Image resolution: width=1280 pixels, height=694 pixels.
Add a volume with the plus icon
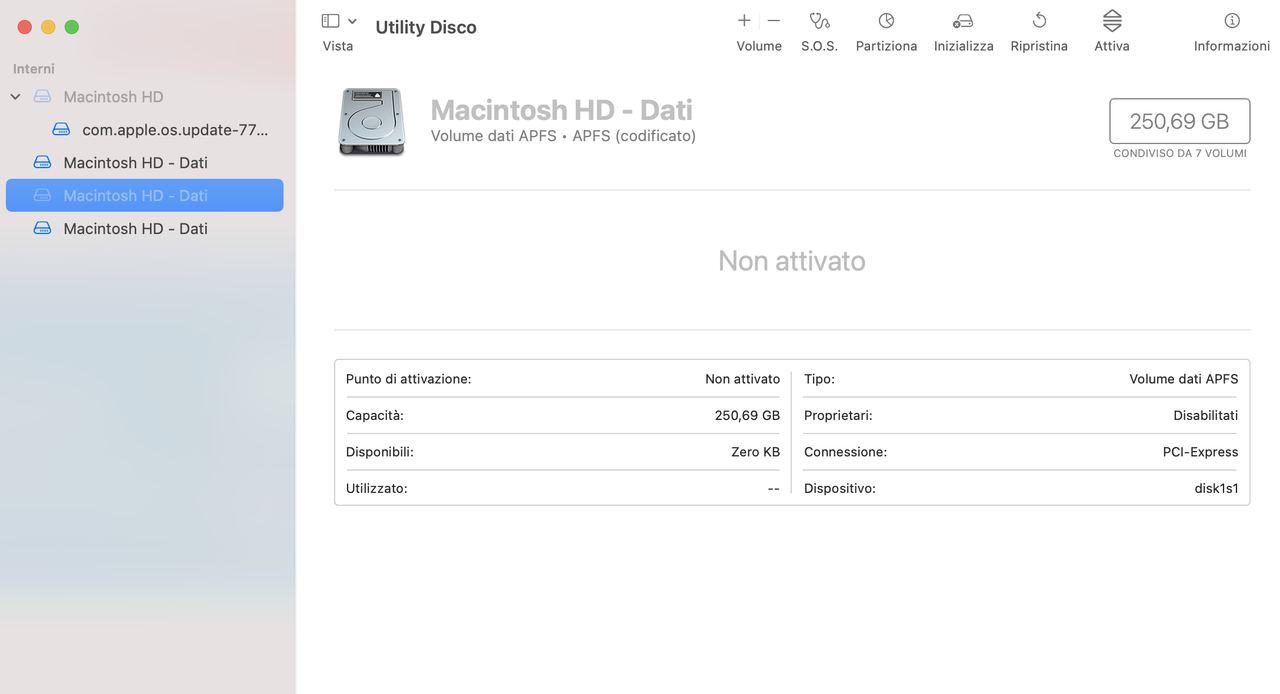click(x=744, y=20)
